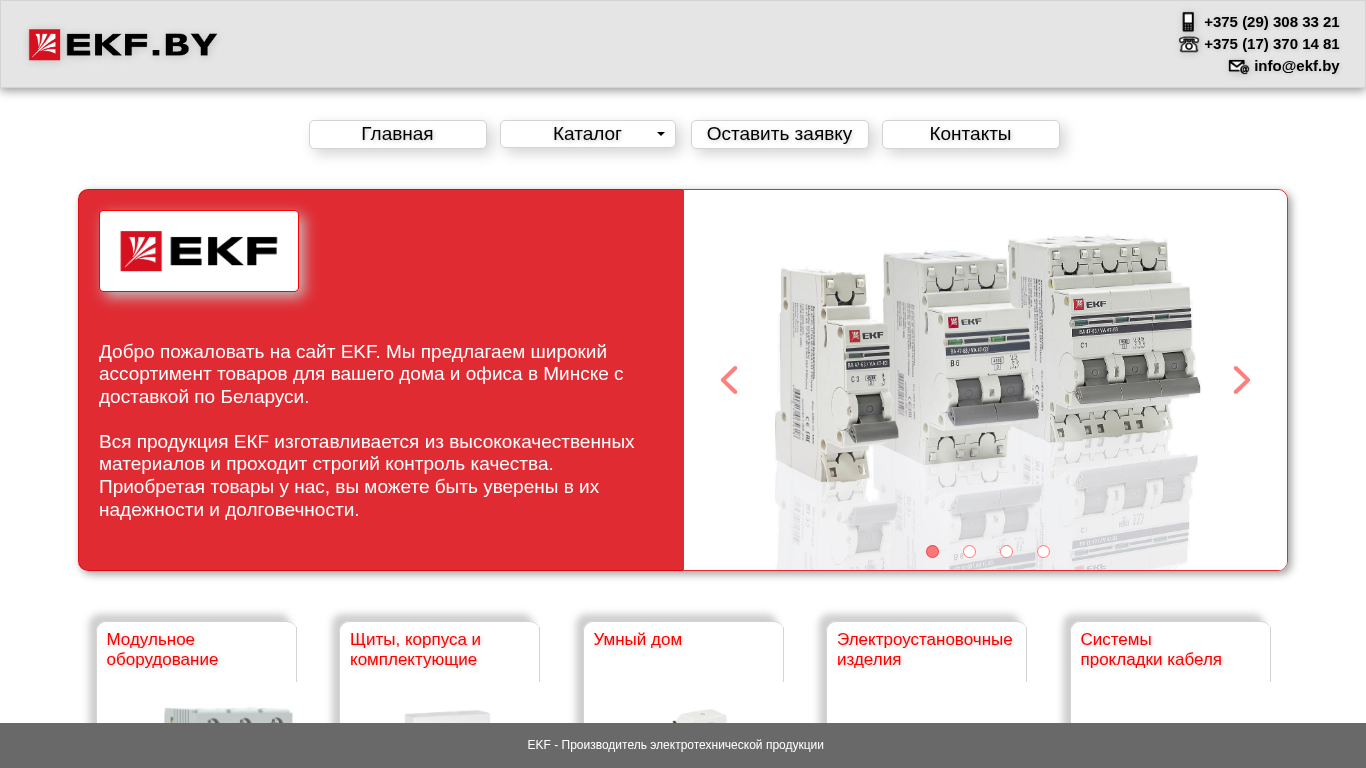Viewport: 1366px width, 768px height.
Task: Open Контакты page
Action: point(970,134)
